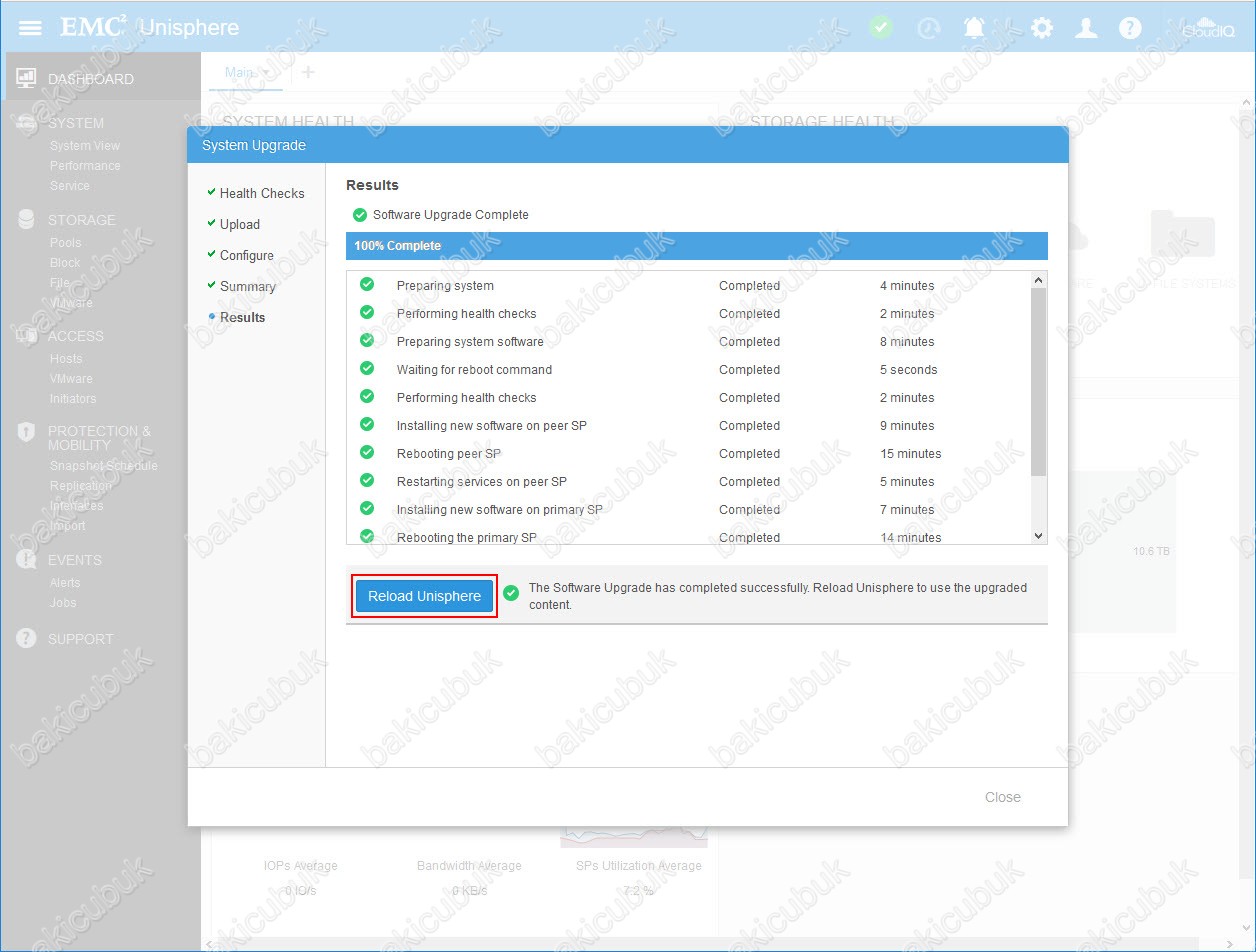Viewport: 1256px width, 952px height.
Task: Open Replication in sidebar
Action: [x=81, y=486]
